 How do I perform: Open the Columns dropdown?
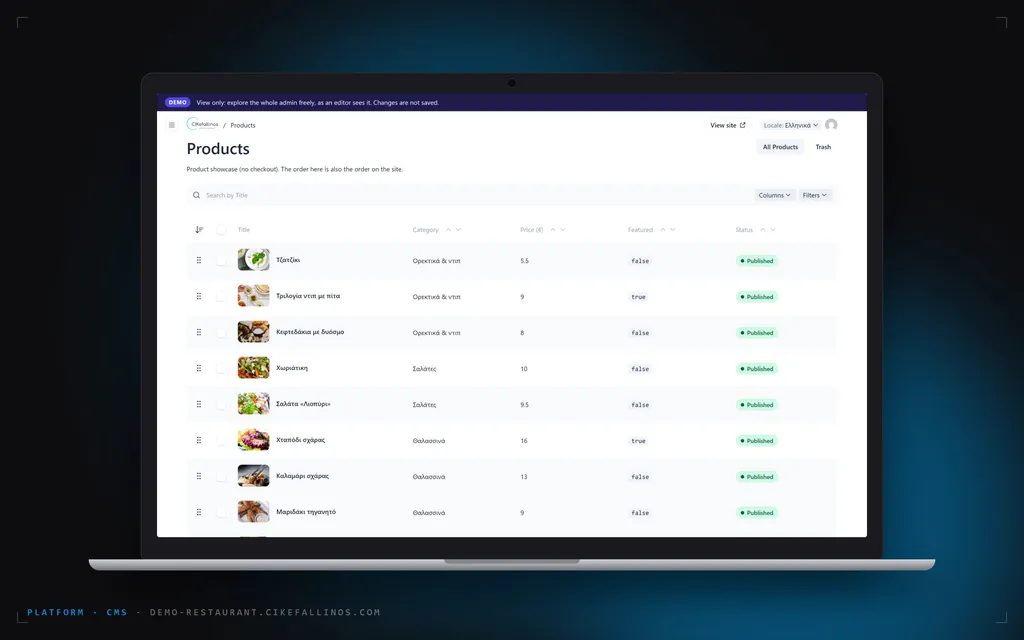(x=775, y=195)
